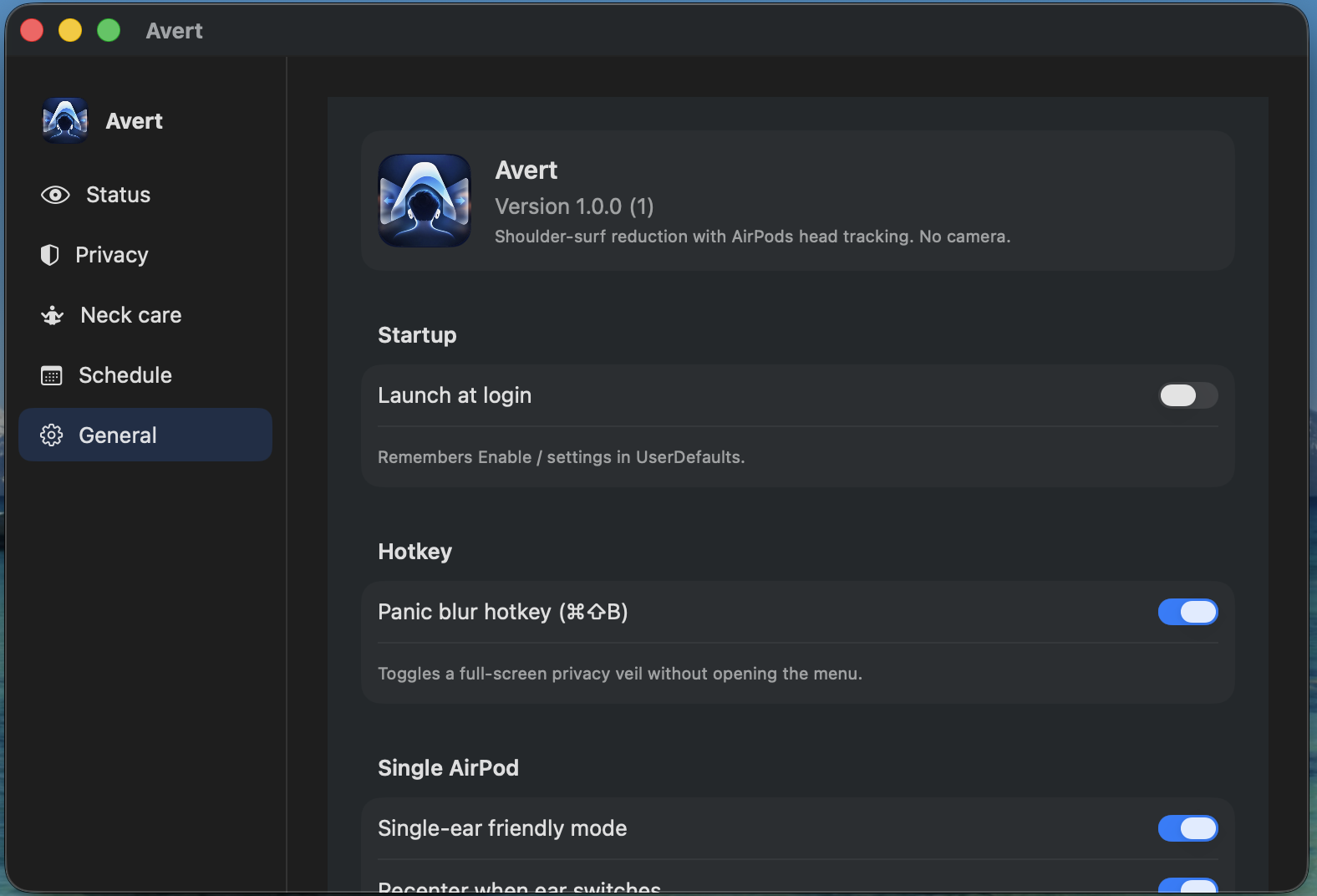Image resolution: width=1317 pixels, height=896 pixels.
Task: Minimize the Avert window
Action: pyautogui.click(x=70, y=30)
